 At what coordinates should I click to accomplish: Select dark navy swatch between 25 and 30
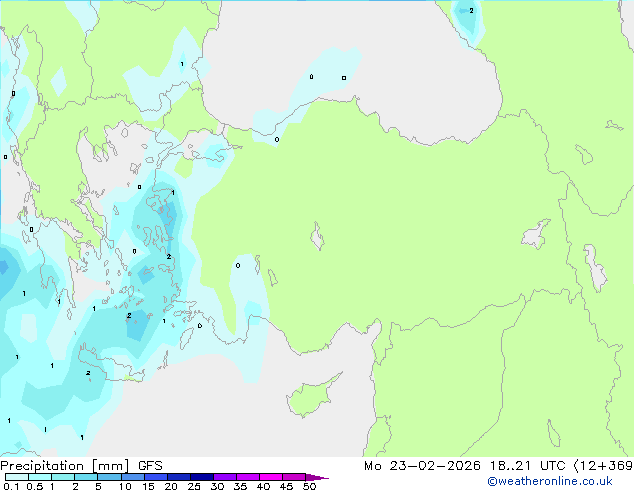(202, 477)
